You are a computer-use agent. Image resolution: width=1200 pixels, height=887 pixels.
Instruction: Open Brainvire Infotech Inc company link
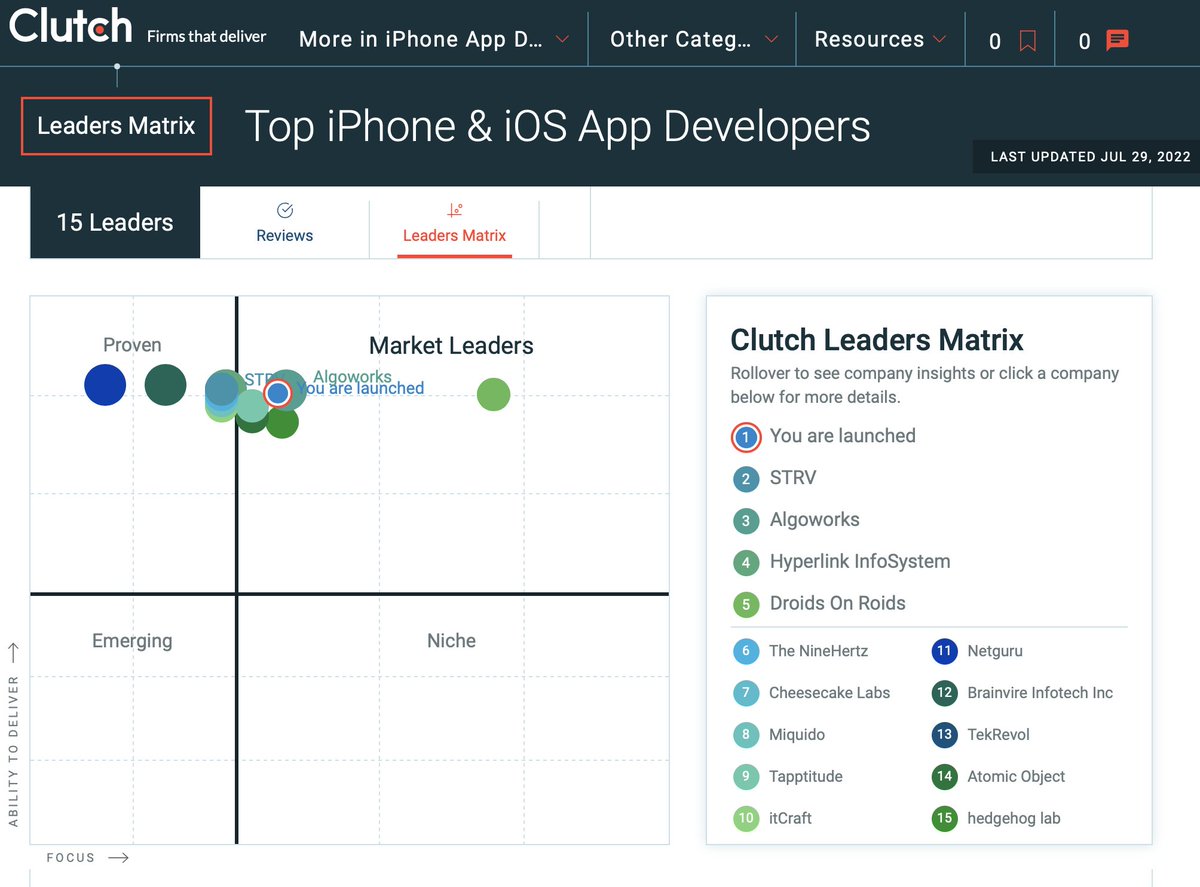coord(1040,693)
